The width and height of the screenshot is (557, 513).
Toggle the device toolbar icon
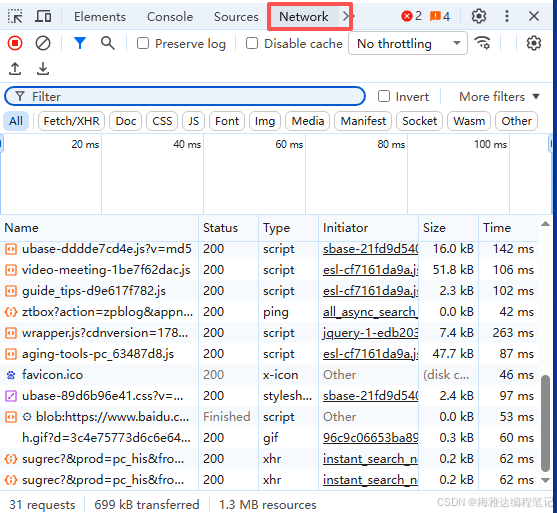pos(43,16)
